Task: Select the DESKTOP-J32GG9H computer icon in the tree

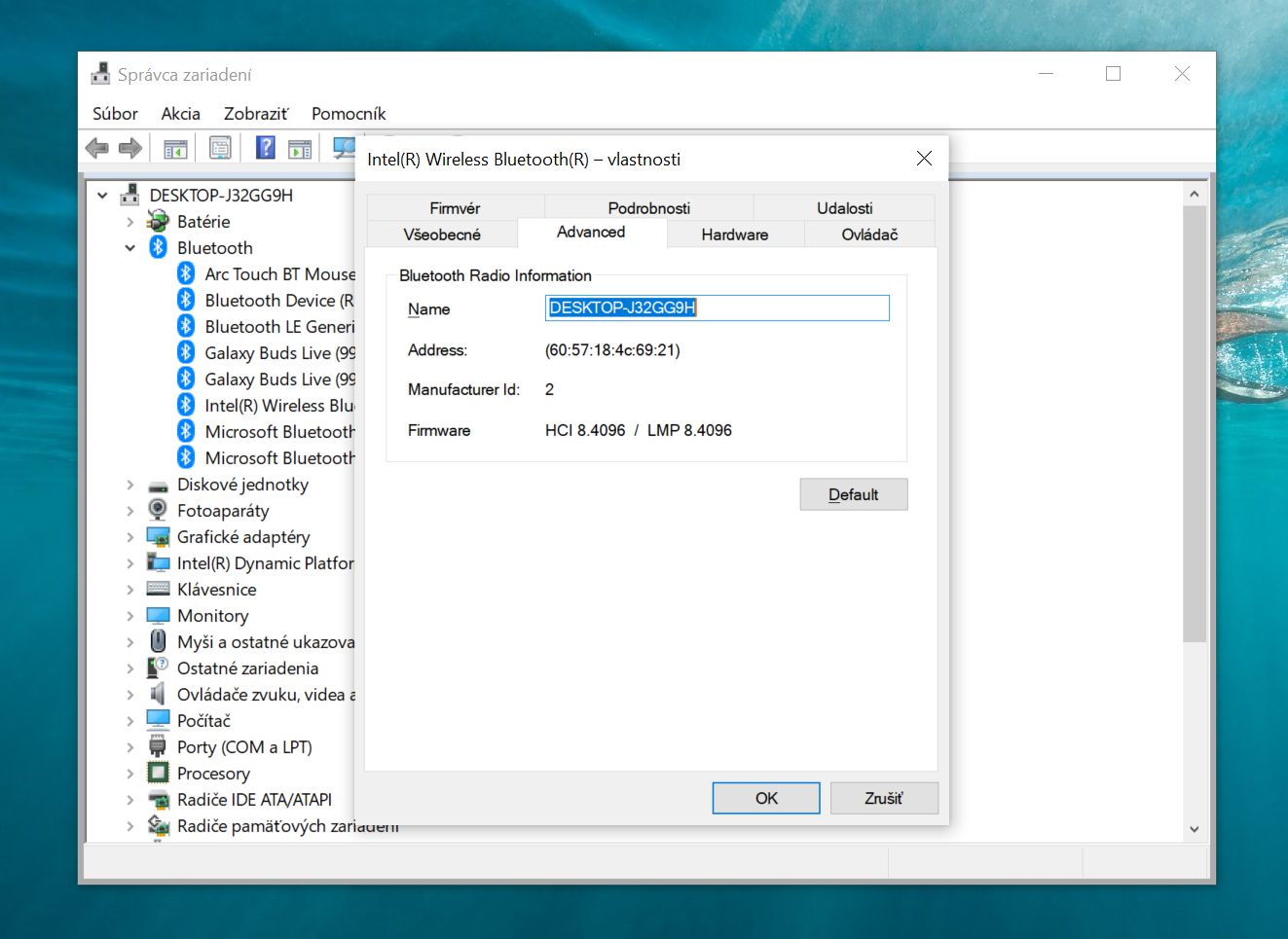Action: coord(129,195)
